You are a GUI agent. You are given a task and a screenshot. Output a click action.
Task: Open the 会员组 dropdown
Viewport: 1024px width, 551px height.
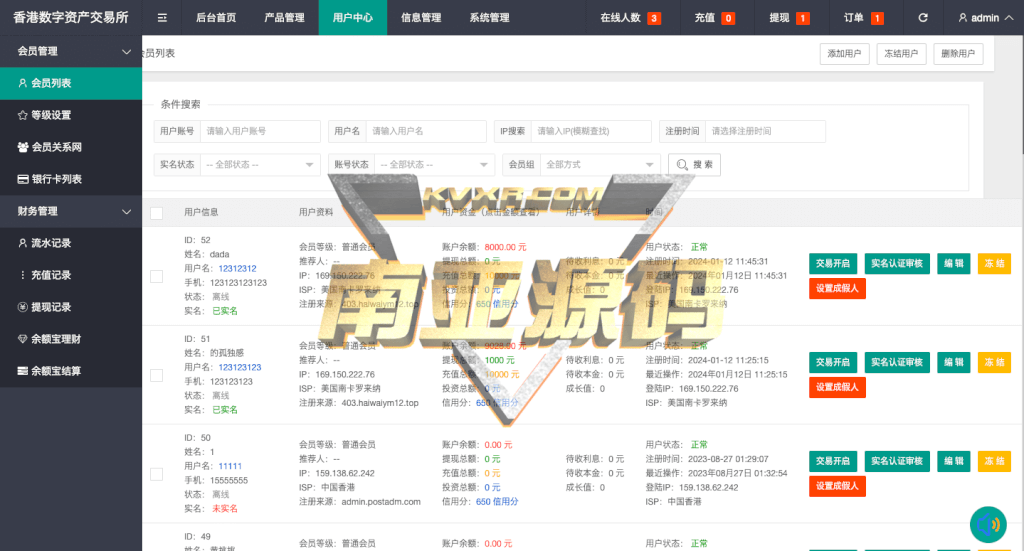600,165
